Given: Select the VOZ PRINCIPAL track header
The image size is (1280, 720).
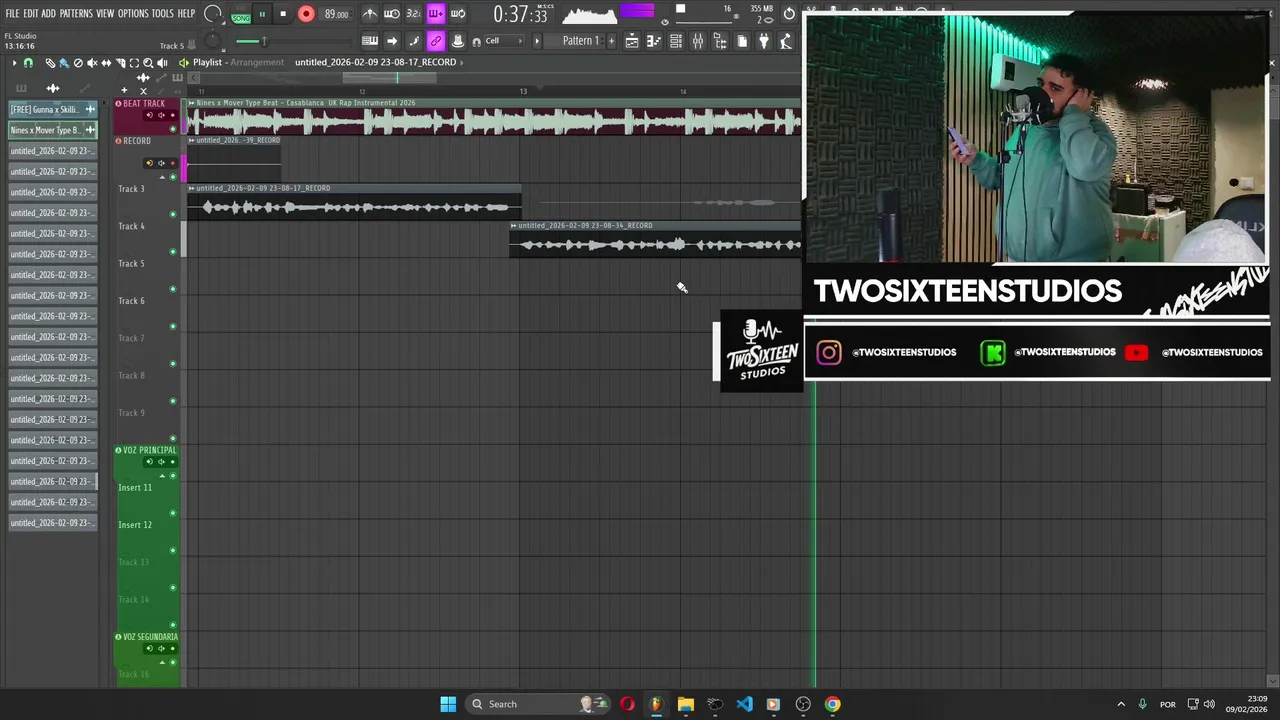Looking at the screenshot, I should (x=147, y=450).
